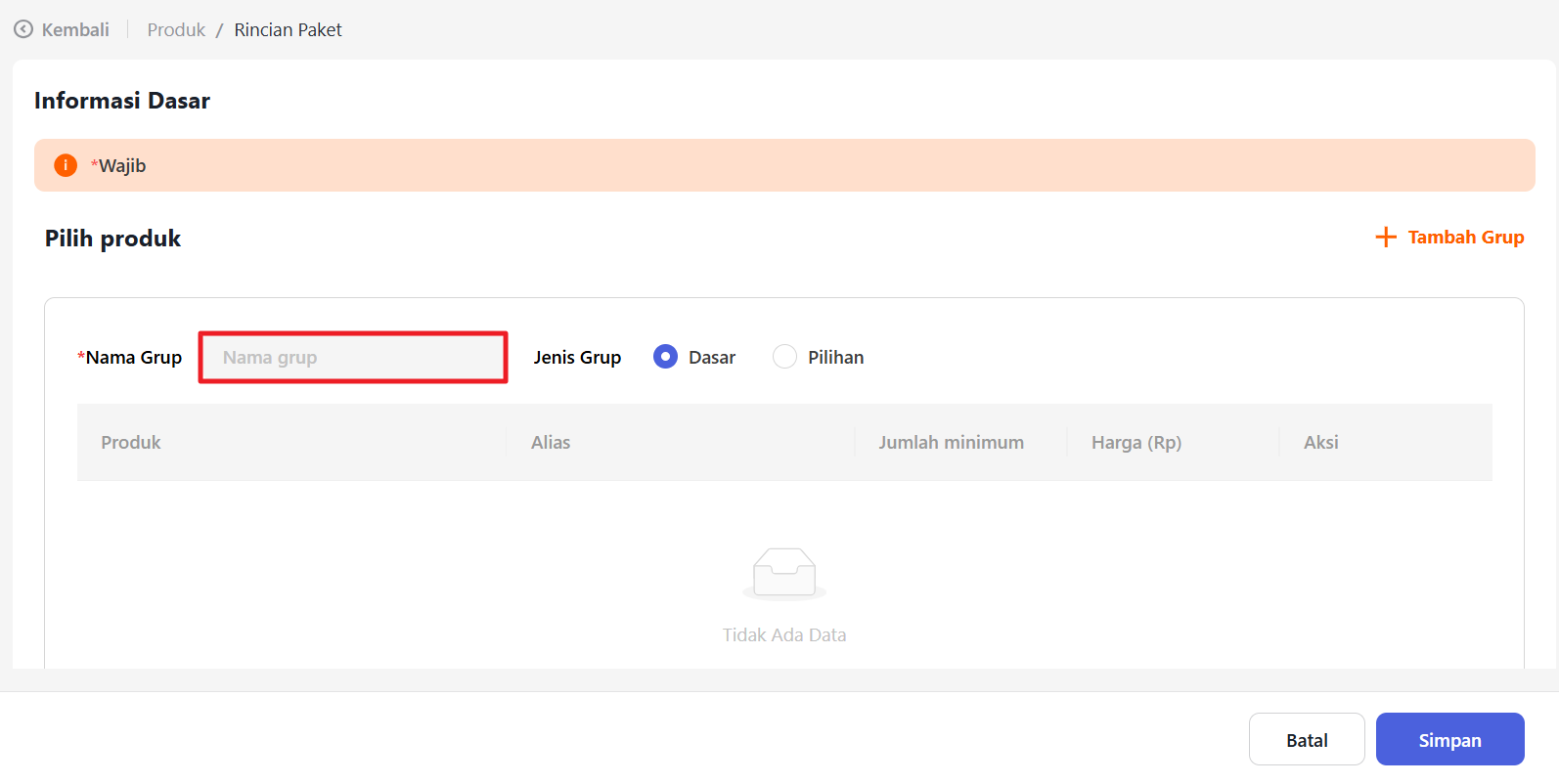The image size is (1559, 784).
Task: Click the Pilihan label text
Action: point(835,358)
